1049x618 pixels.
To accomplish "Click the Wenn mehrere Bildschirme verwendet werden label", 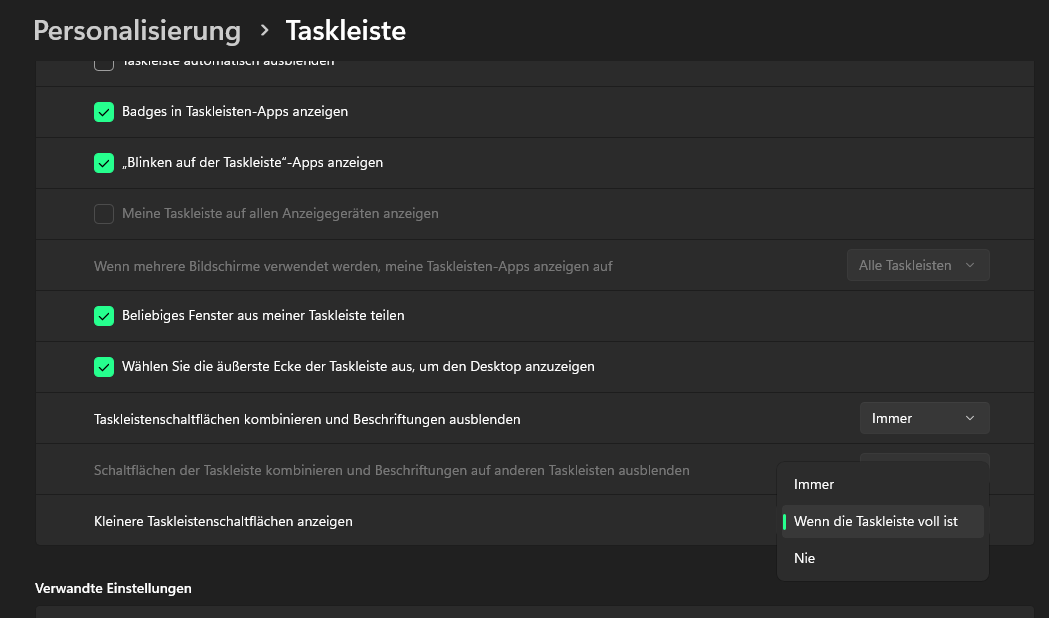I will click(353, 267).
